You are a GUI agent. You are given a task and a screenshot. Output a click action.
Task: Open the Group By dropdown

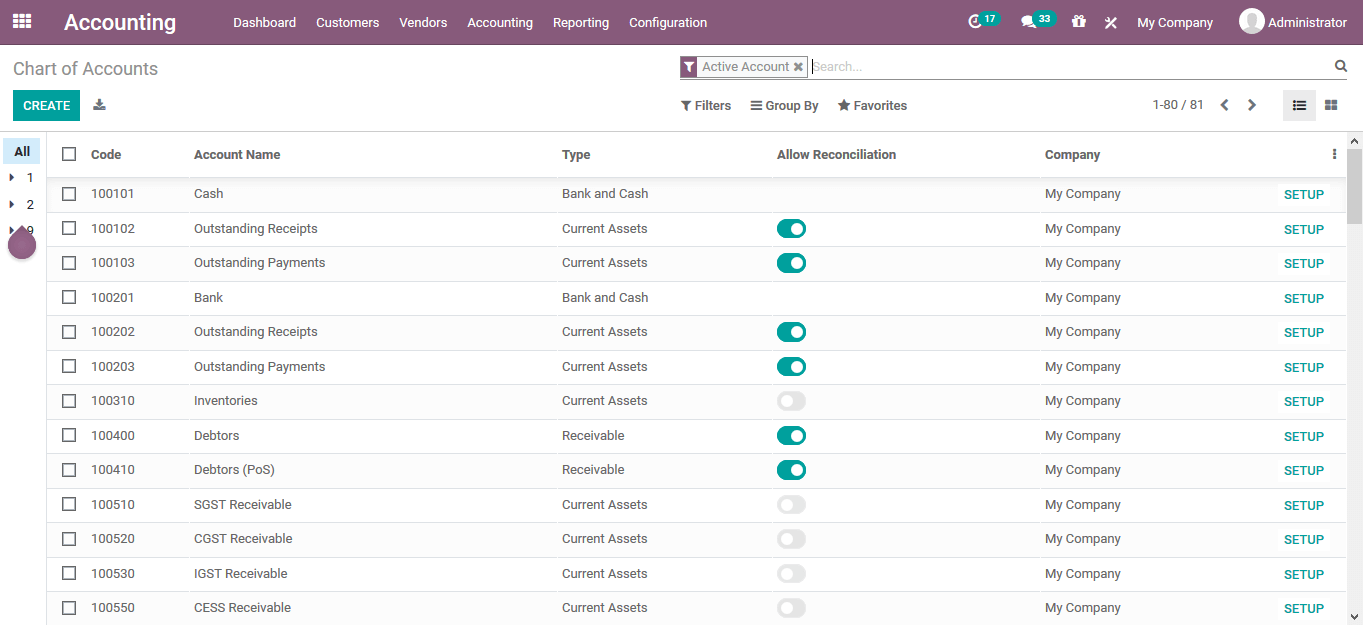(784, 105)
